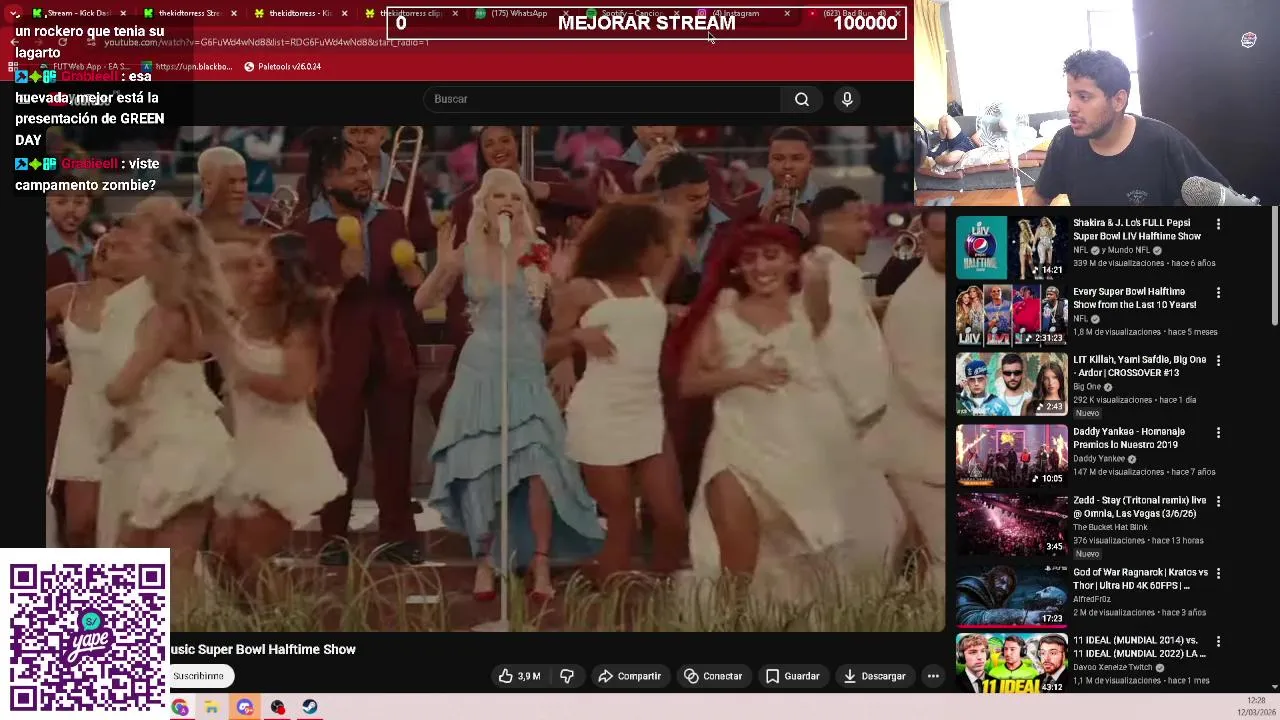Open Steam from the taskbar
1280x720 pixels.
(310, 707)
